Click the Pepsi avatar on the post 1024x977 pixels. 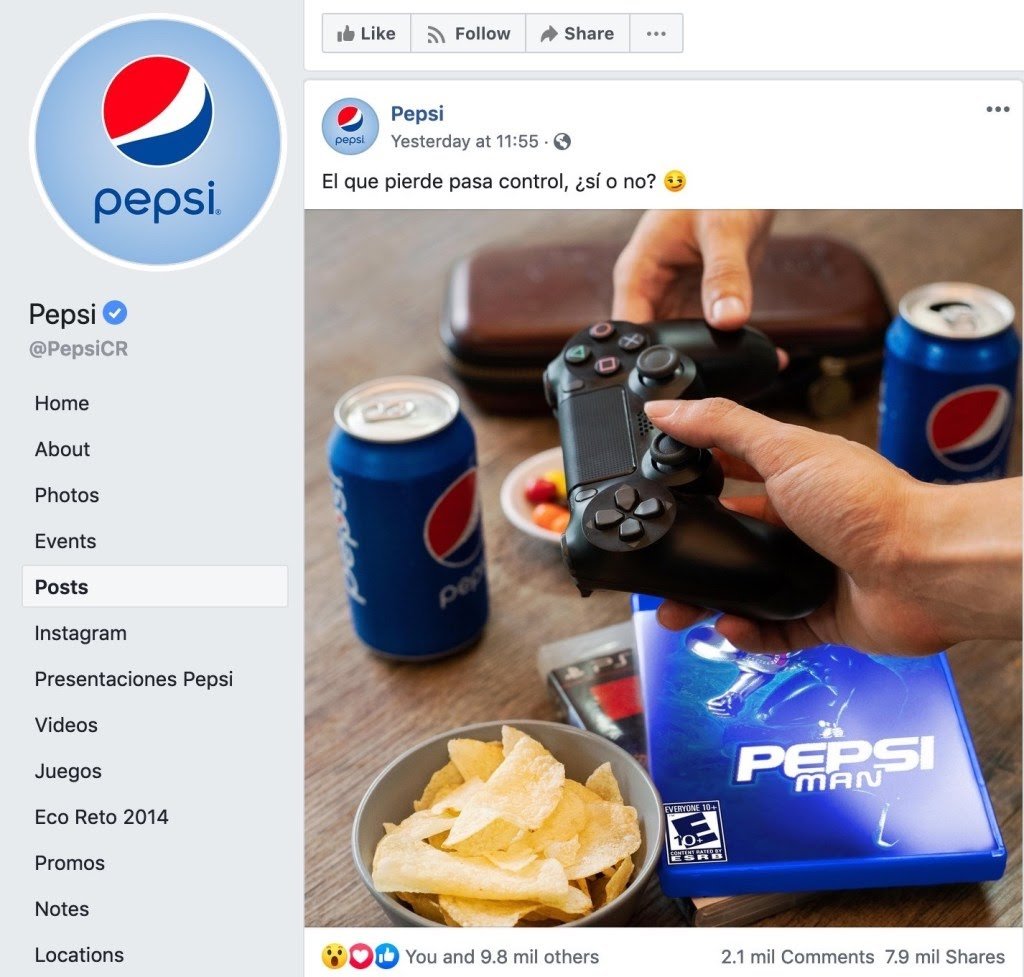(x=350, y=127)
